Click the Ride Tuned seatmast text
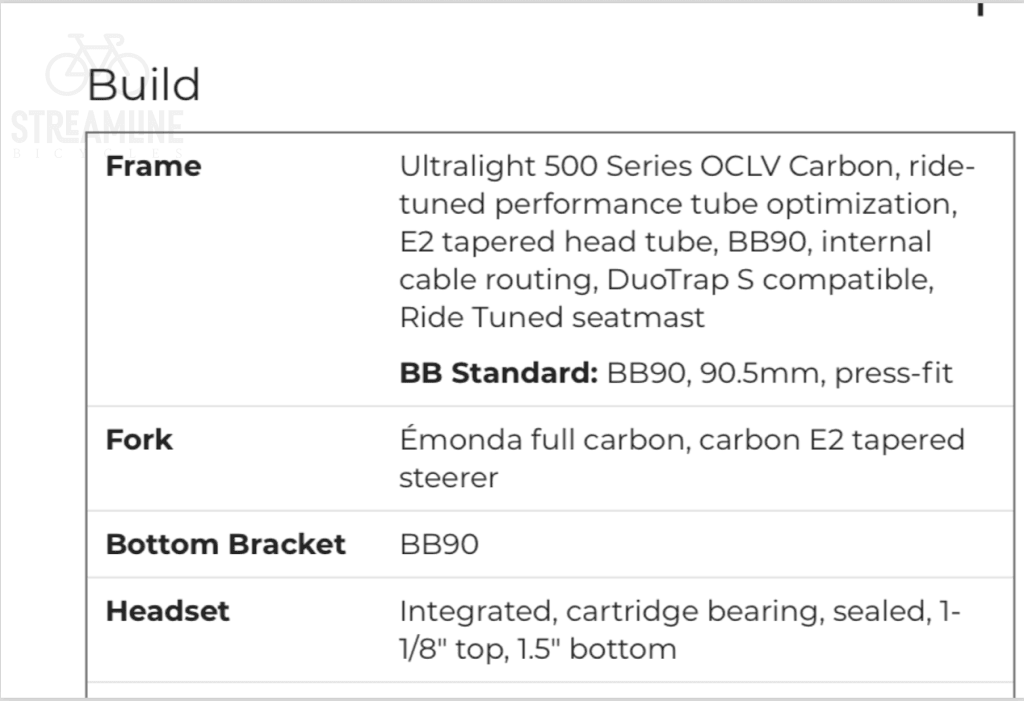This screenshot has width=1024, height=701. tap(552, 318)
